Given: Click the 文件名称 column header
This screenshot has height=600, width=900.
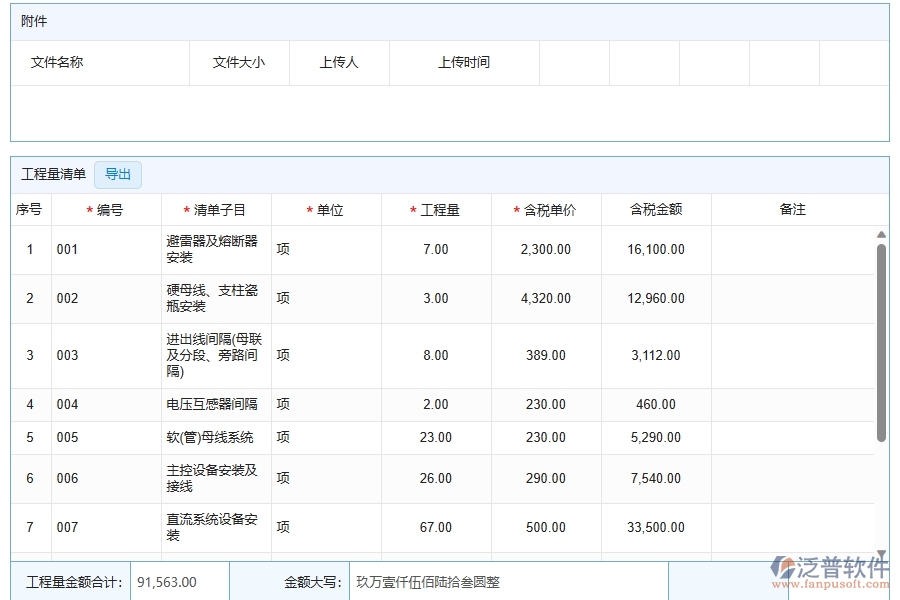Looking at the screenshot, I should tap(57, 62).
